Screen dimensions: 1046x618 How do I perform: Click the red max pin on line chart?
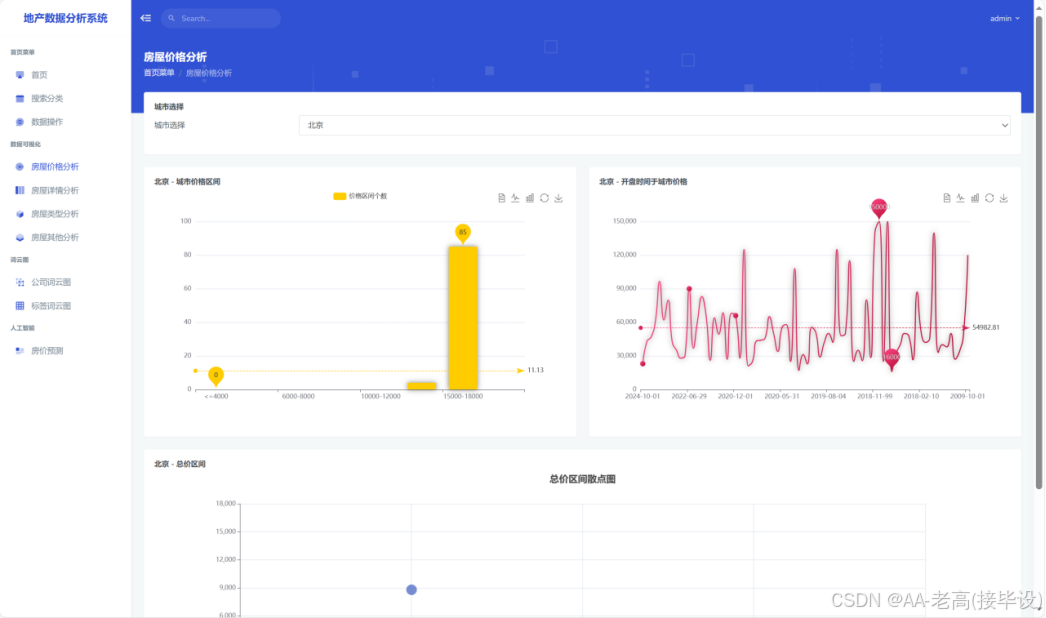(879, 208)
